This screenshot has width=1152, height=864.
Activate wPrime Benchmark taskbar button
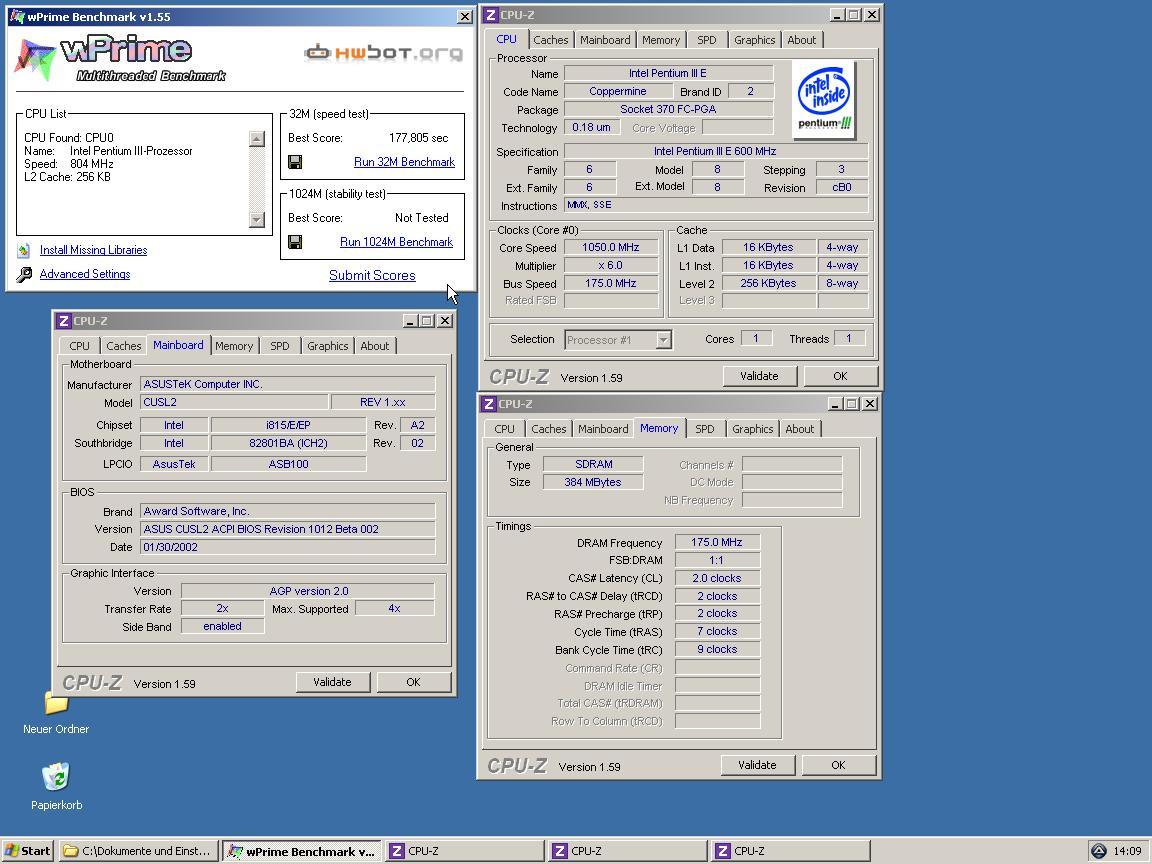(302, 851)
